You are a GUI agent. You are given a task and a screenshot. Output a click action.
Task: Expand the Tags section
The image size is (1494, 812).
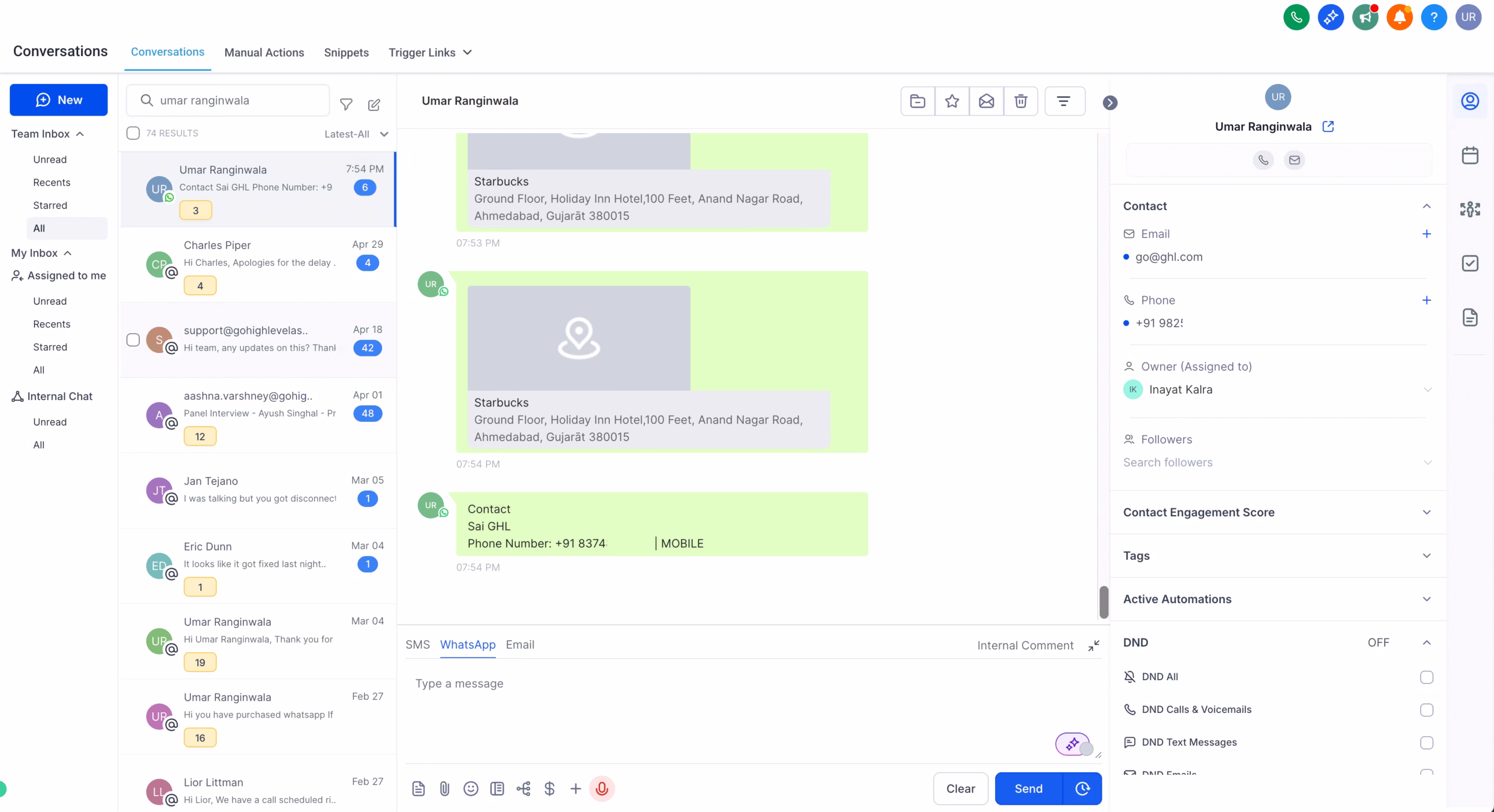pos(1426,555)
